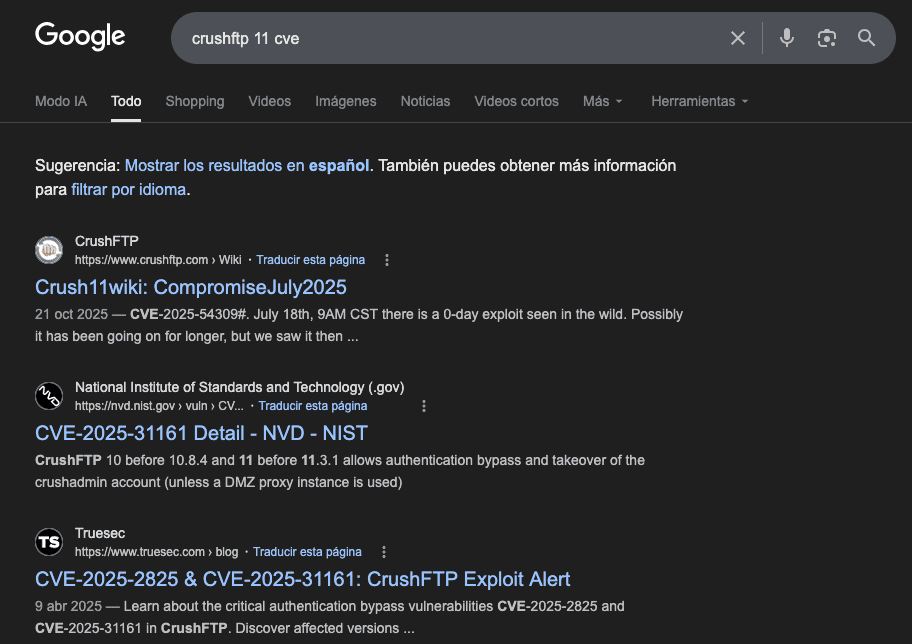Open Crush11wiki: CompromiseJuly2025 result
912x644 pixels.
pos(191,287)
